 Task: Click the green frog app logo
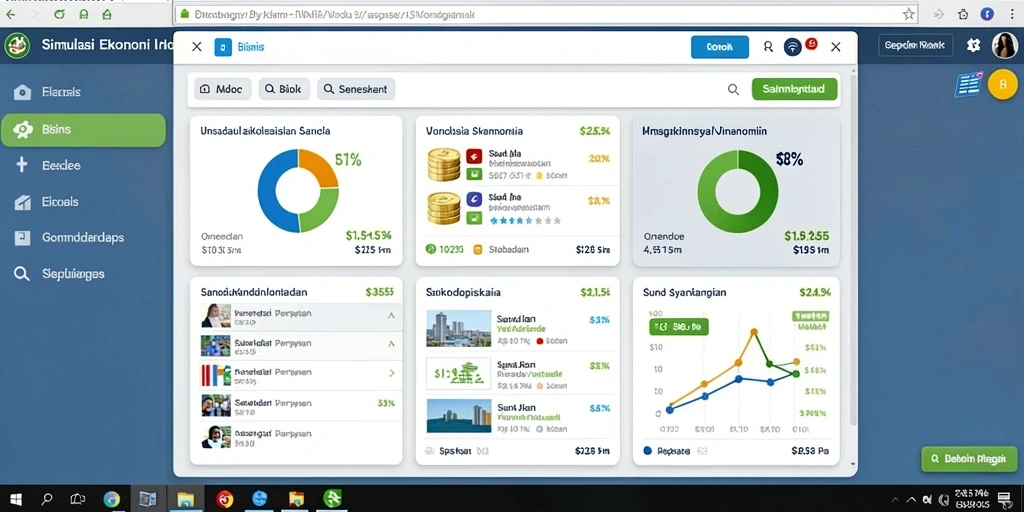pyautogui.click(x=17, y=46)
